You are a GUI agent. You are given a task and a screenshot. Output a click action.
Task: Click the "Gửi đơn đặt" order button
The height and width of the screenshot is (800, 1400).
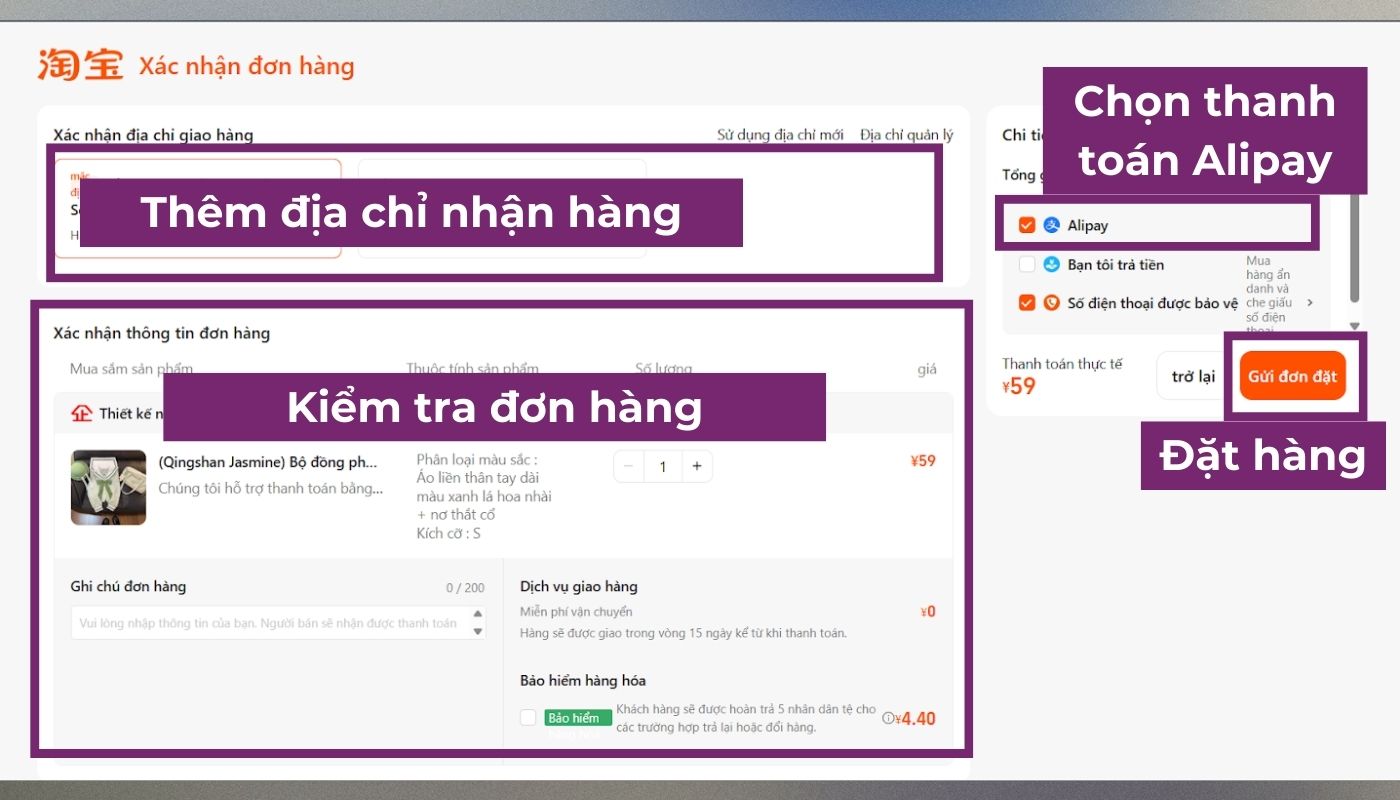pyautogui.click(x=1292, y=376)
